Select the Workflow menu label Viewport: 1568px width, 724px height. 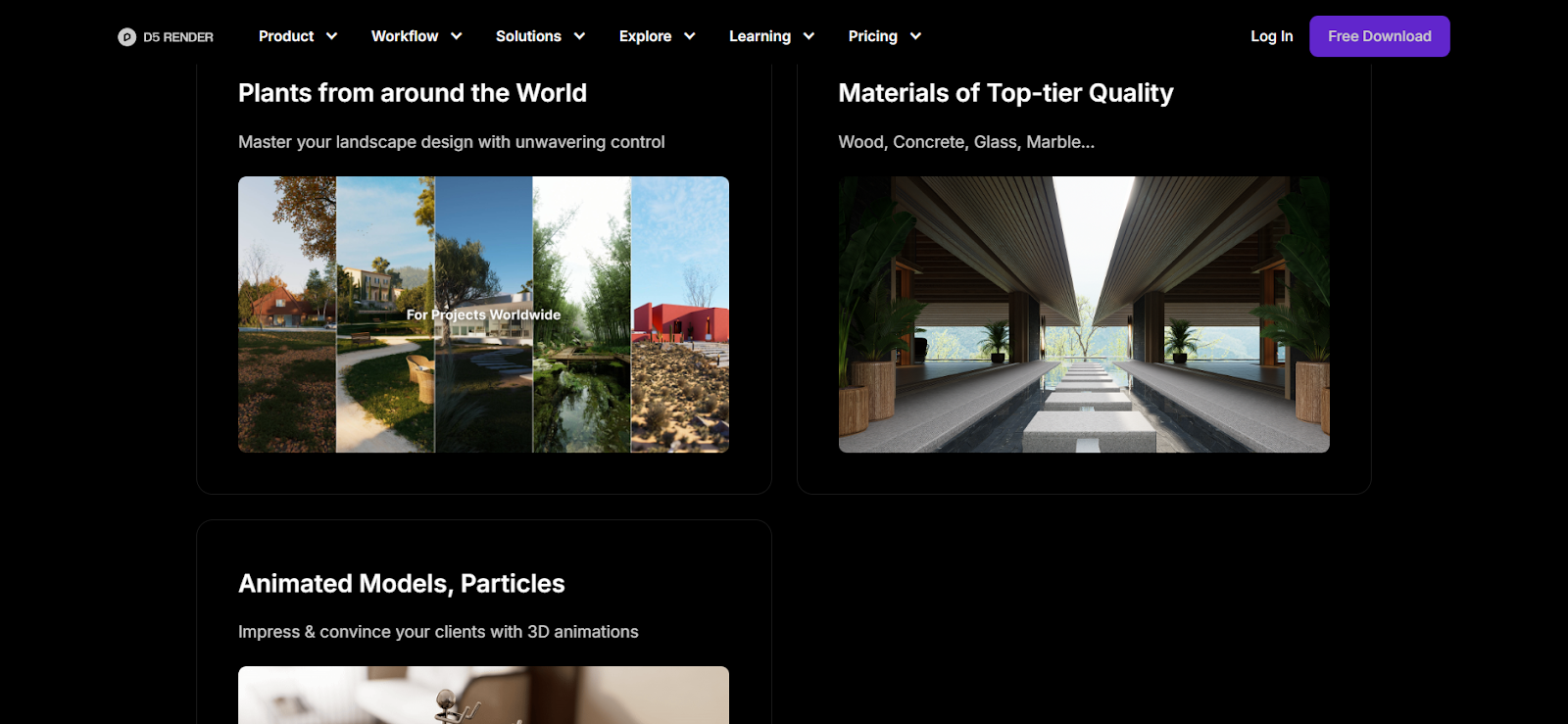pos(404,36)
